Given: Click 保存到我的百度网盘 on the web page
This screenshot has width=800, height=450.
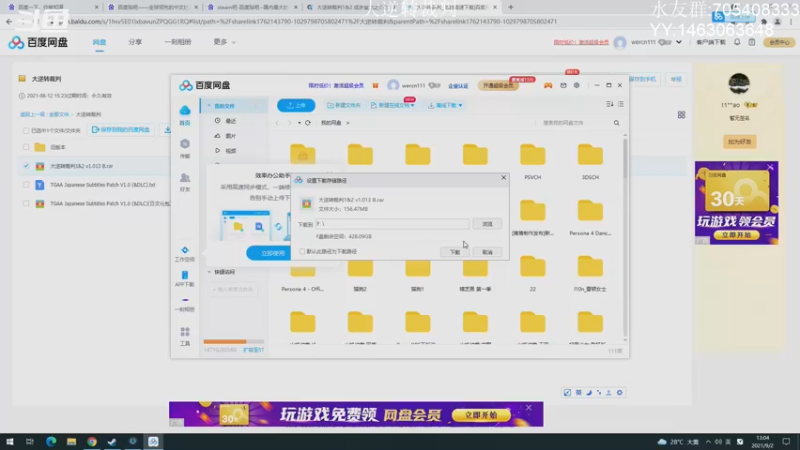Looking at the screenshot, I should click(x=121, y=130).
